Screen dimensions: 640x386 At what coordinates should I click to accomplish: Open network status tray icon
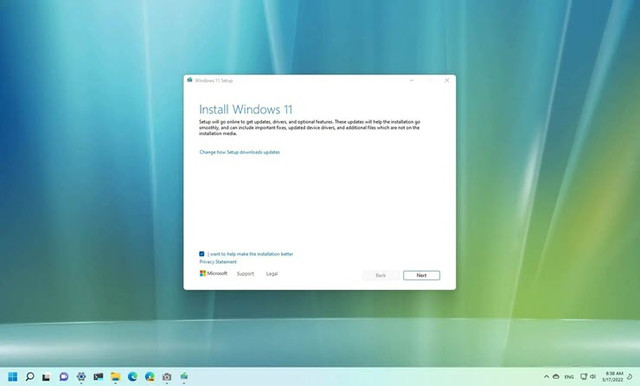pos(584,376)
